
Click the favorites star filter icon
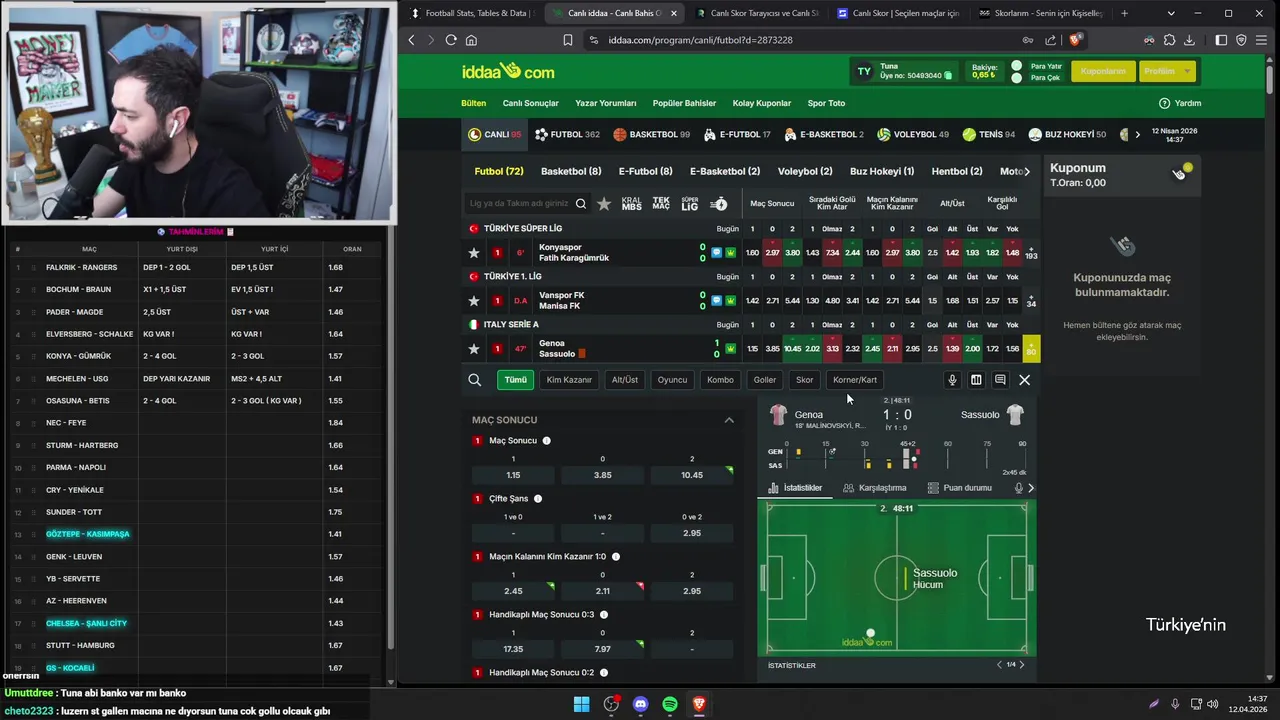tap(604, 204)
